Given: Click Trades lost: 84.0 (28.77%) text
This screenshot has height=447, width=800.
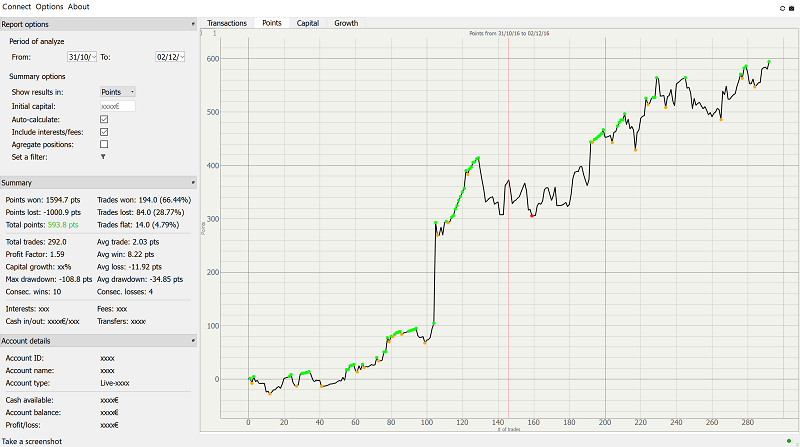Looking at the screenshot, I should 140,212.
